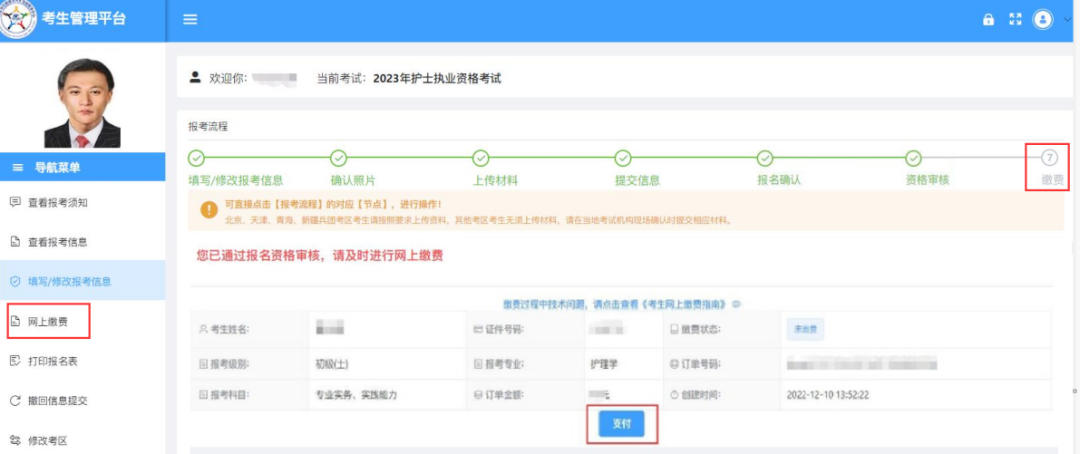Click the lock screen icon
This screenshot has height=454, width=1080.
(x=989, y=20)
